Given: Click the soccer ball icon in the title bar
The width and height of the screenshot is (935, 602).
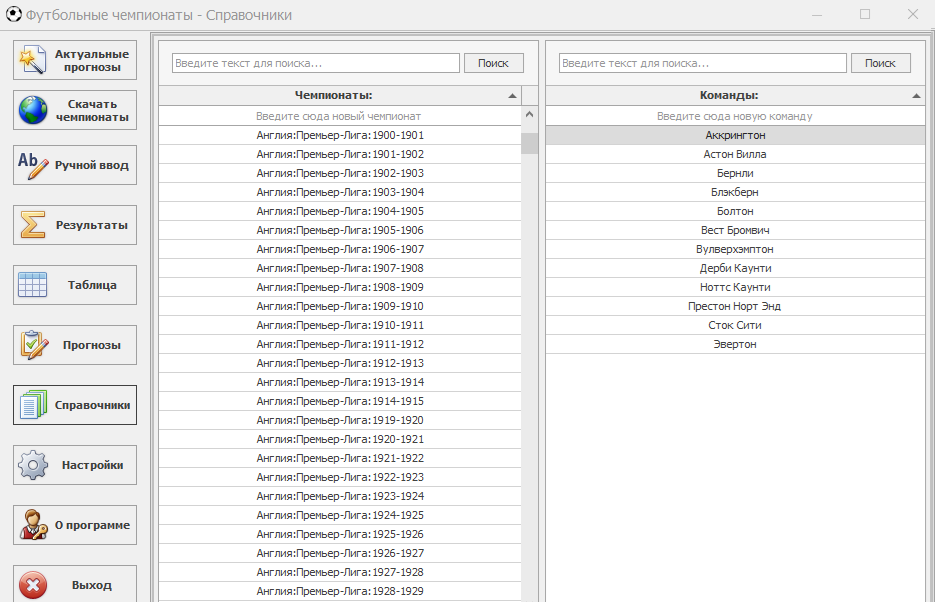Looking at the screenshot, I should click(14, 14).
